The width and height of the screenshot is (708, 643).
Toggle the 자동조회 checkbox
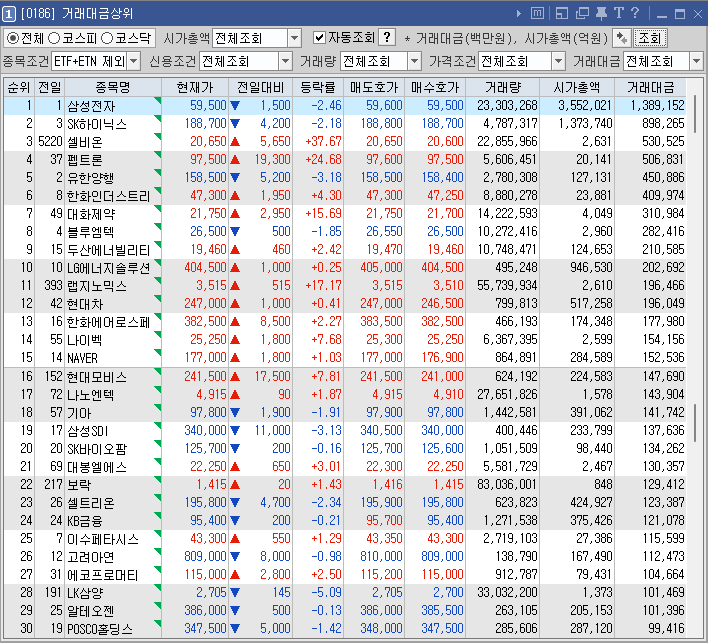pos(319,37)
